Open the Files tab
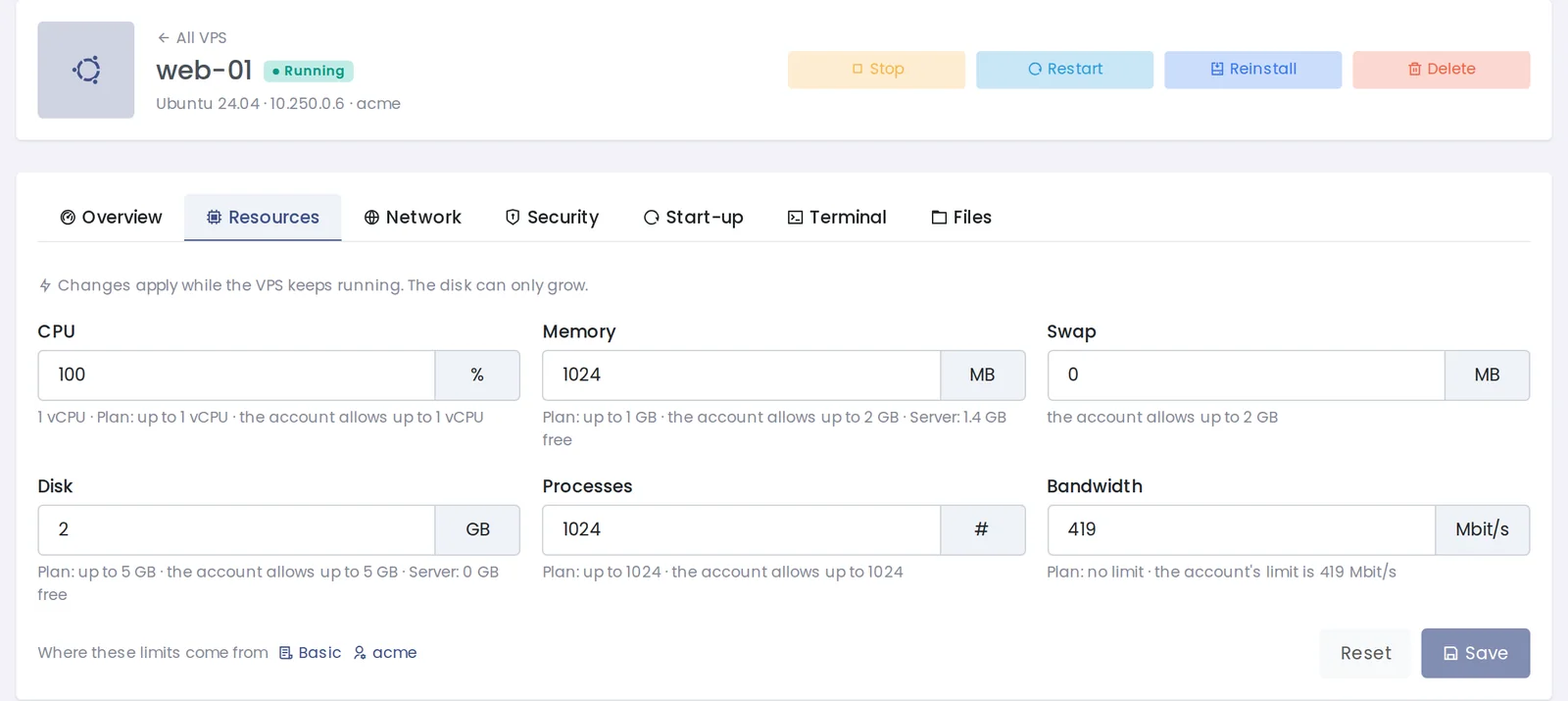The height and width of the screenshot is (701, 1568). coord(961,217)
